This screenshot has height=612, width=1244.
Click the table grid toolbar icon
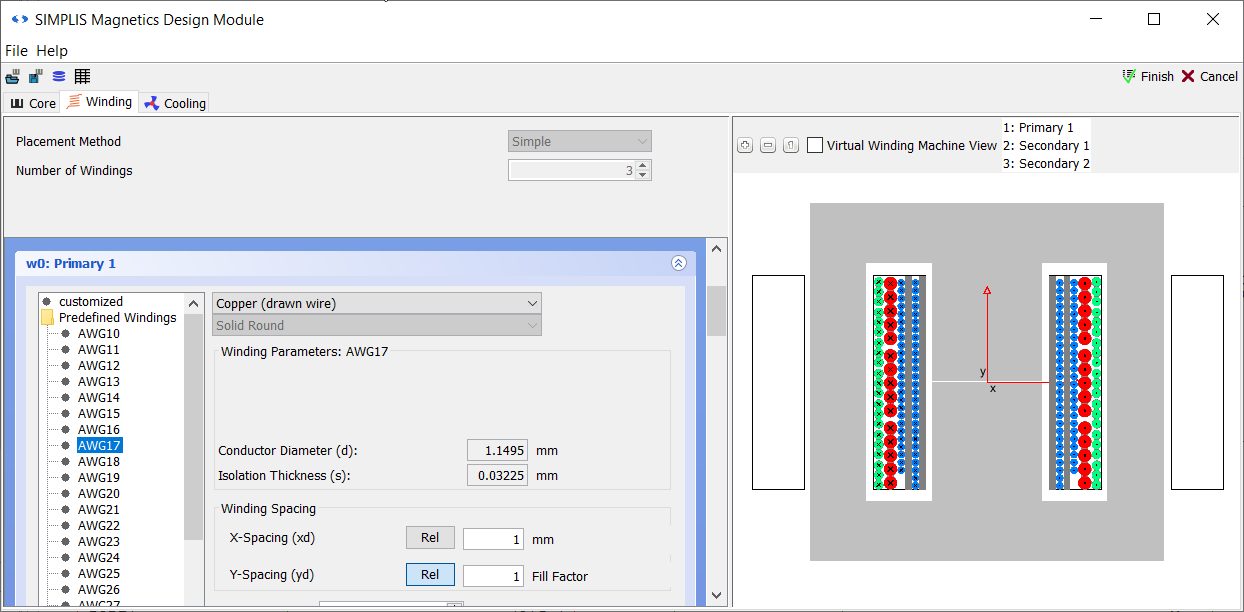[x=82, y=77]
